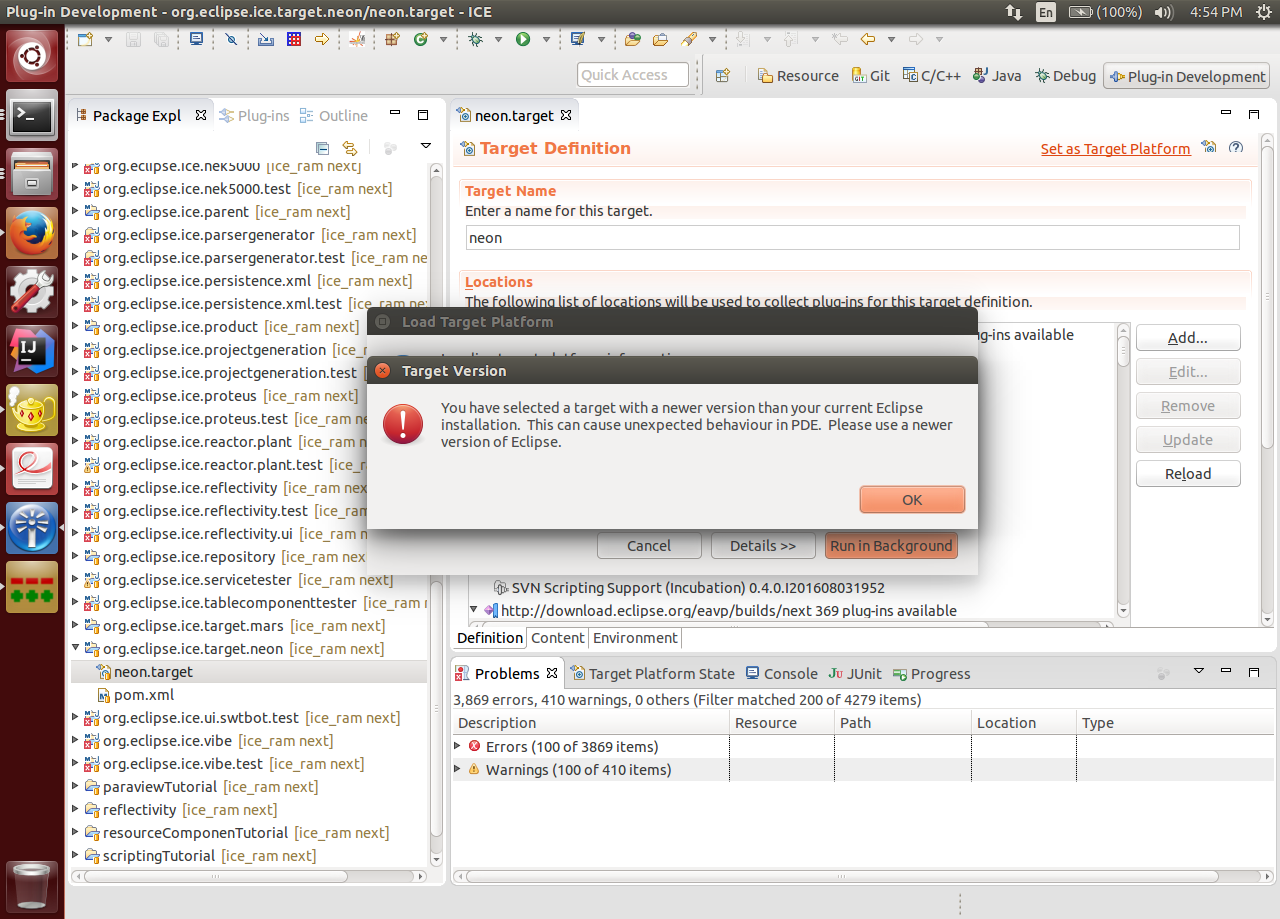Click the Add... button for Locations
This screenshot has height=919, width=1280.
pyautogui.click(x=1188, y=338)
